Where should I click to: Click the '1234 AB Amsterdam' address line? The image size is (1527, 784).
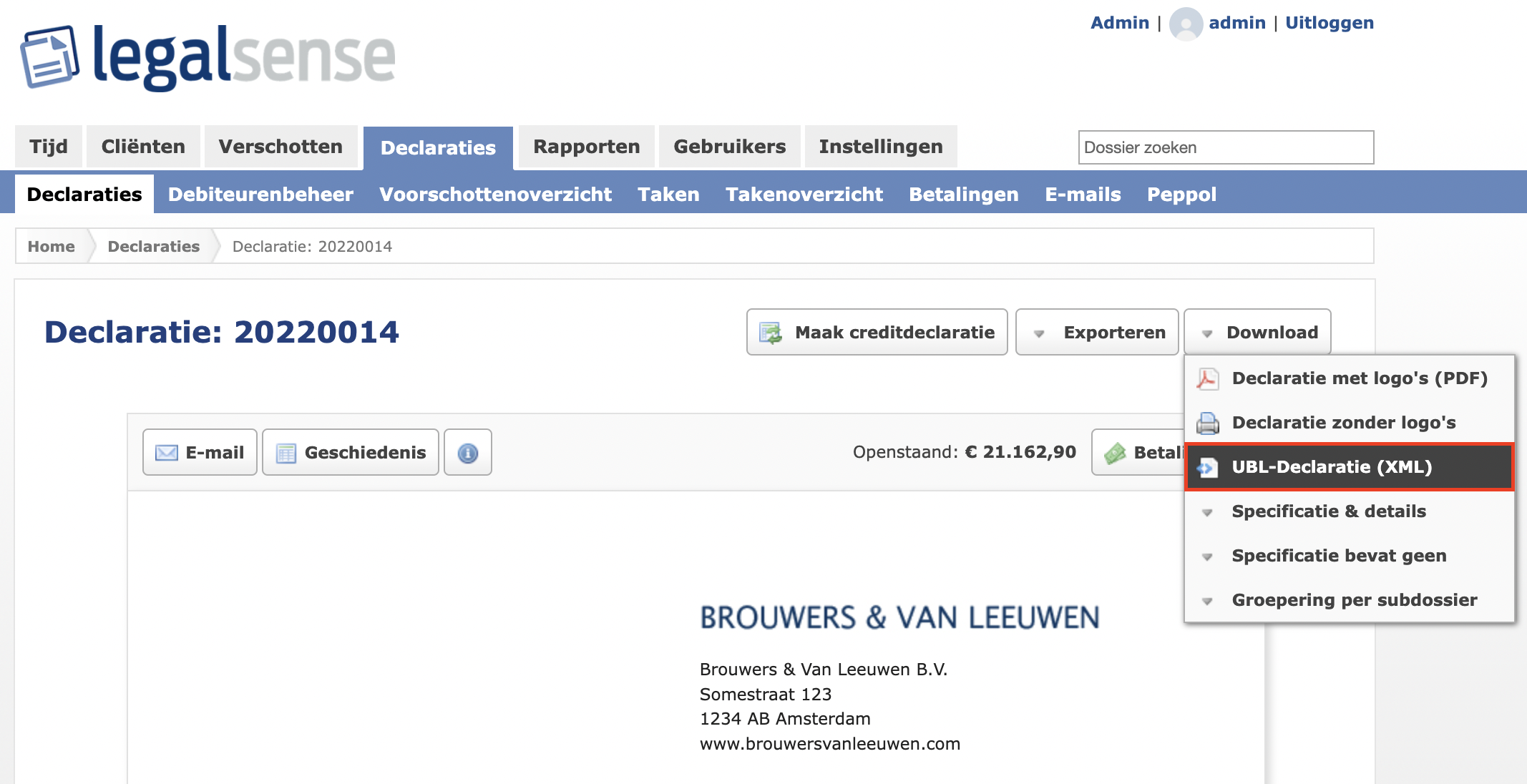click(x=785, y=719)
